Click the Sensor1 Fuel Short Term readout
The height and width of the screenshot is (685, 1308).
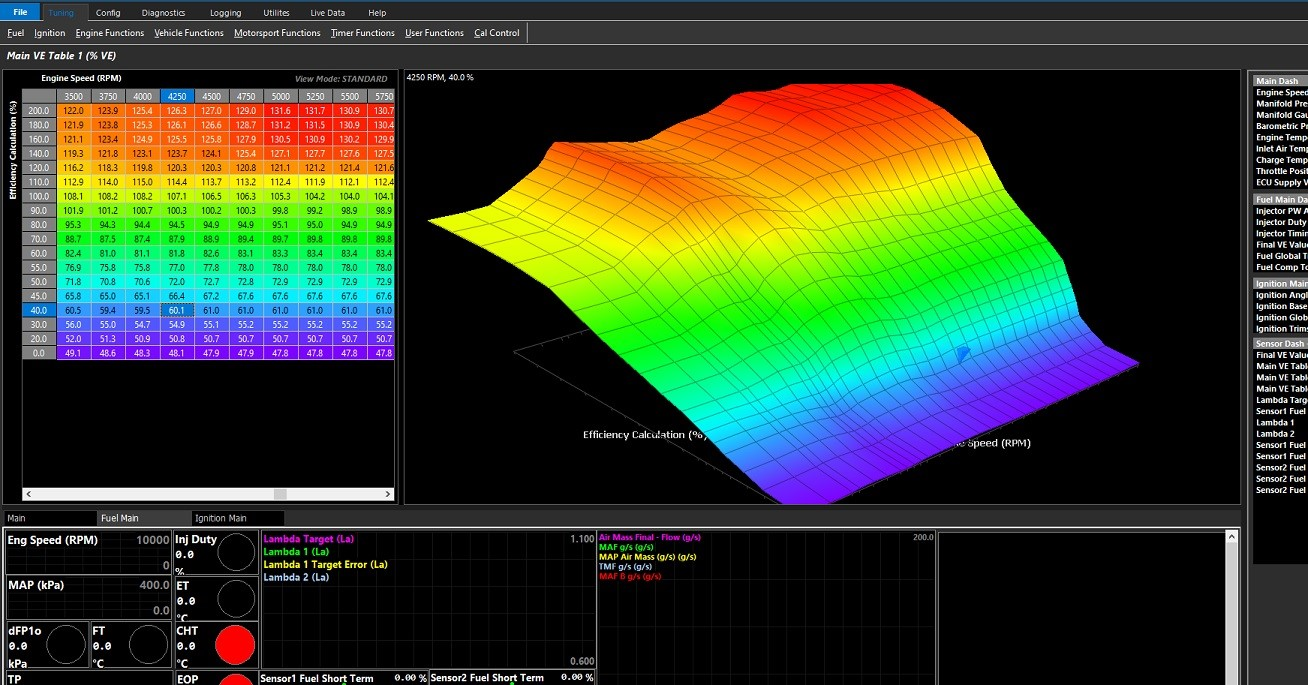point(344,678)
